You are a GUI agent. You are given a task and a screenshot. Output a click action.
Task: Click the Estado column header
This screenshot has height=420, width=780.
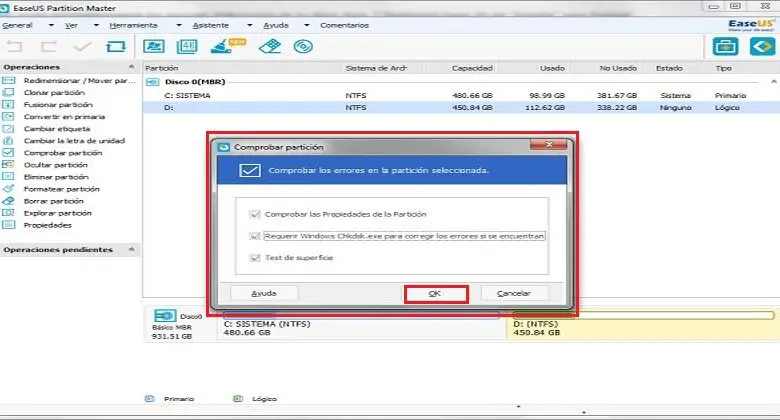coord(669,68)
